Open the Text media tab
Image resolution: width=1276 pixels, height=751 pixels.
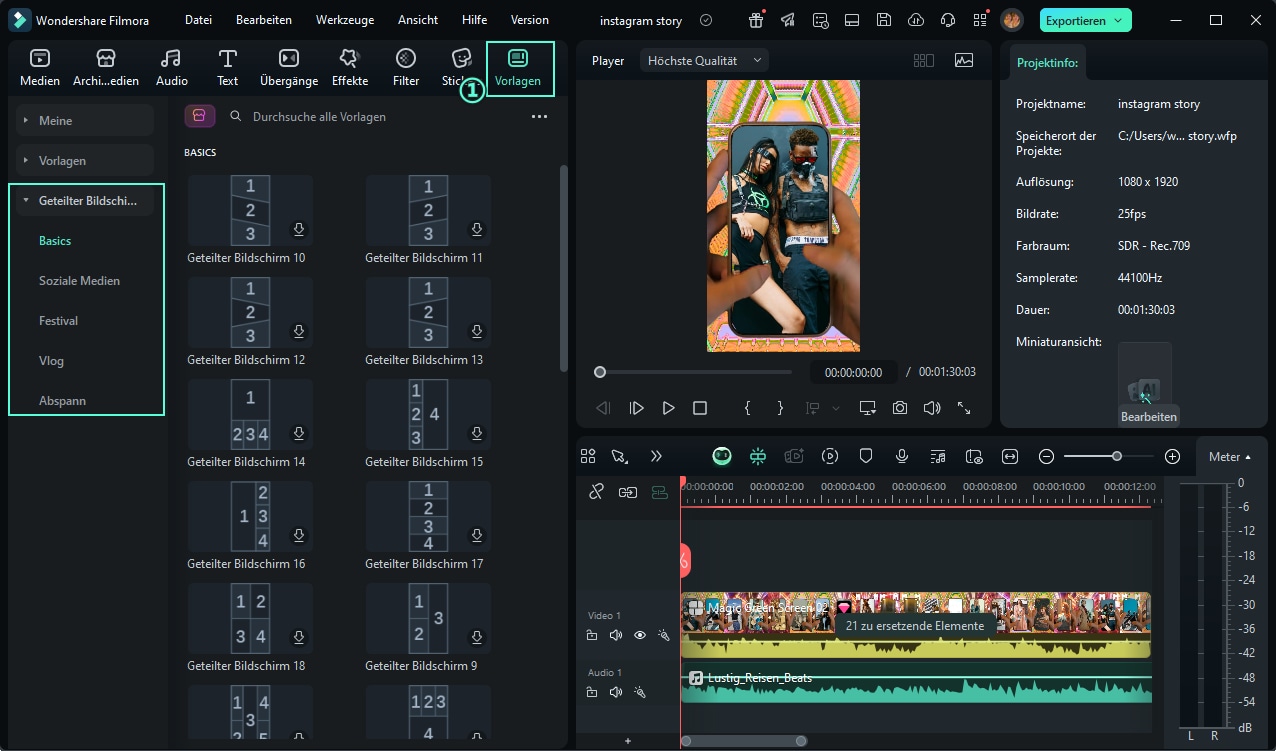point(228,68)
